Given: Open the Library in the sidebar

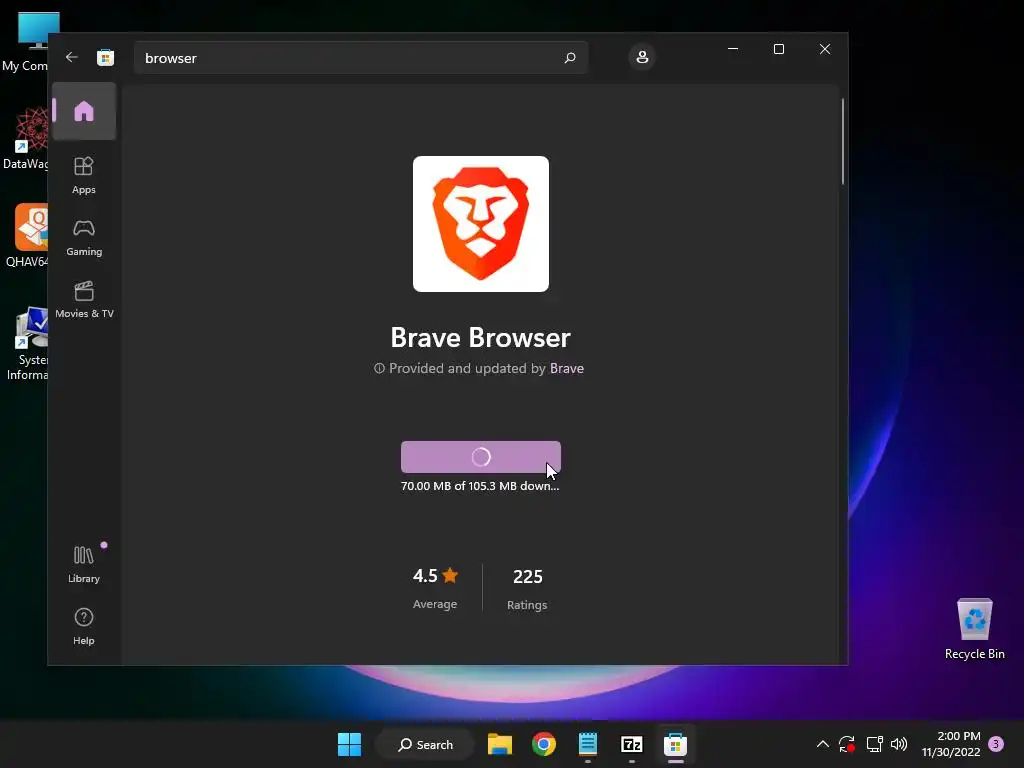Looking at the screenshot, I should [84, 564].
